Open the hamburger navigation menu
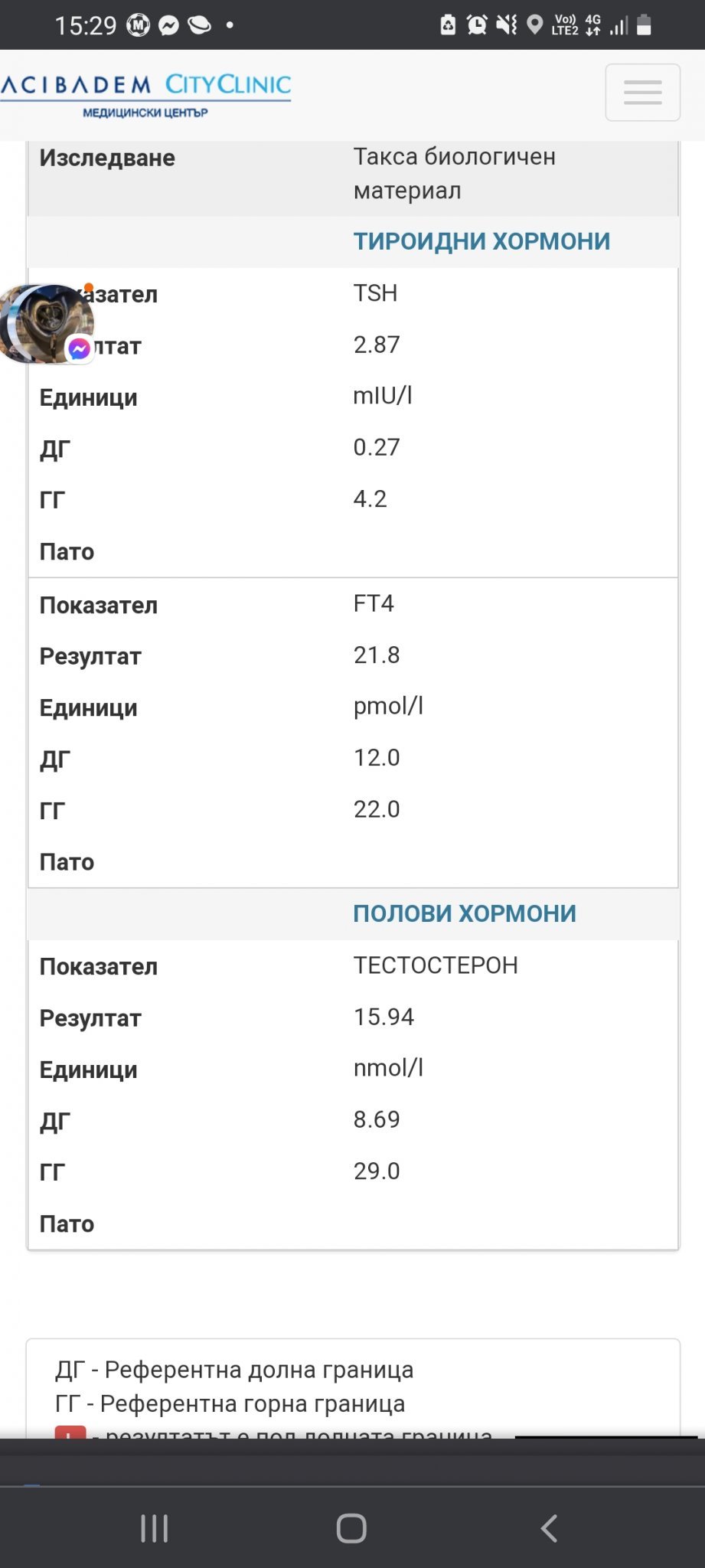Viewport: 705px width, 1568px height. coord(642,93)
